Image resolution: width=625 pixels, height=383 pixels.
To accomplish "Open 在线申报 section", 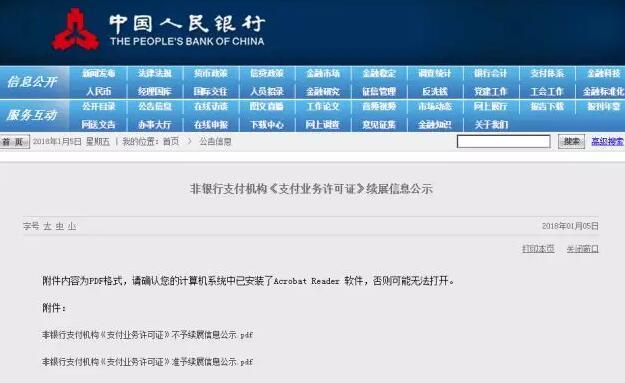I will point(211,125).
